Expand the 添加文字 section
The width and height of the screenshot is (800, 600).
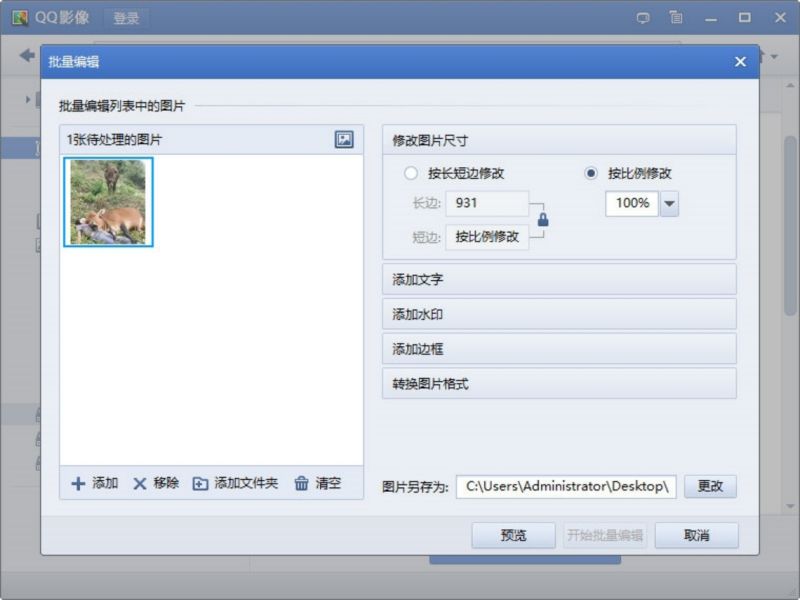point(559,279)
